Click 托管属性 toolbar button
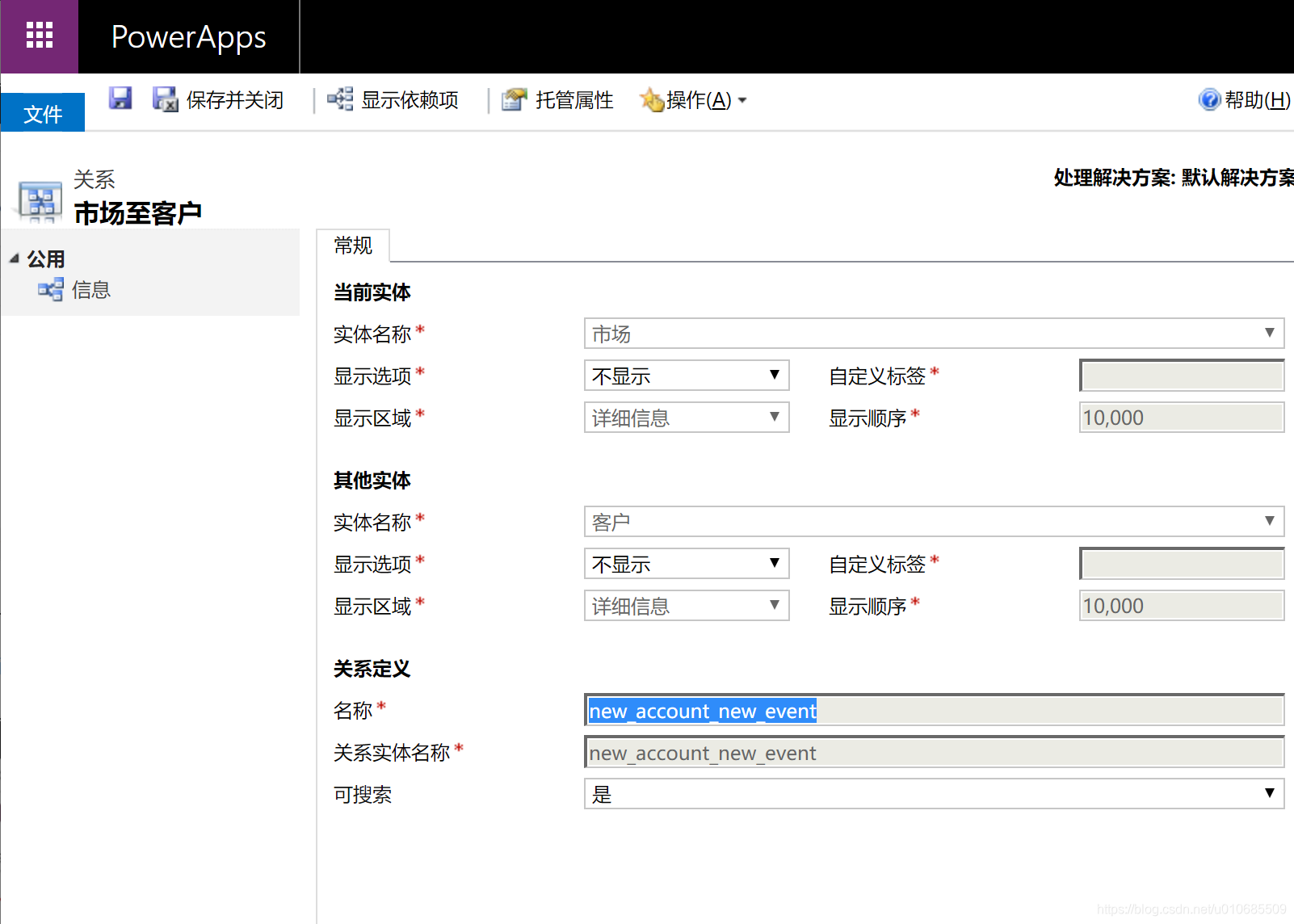The width and height of the screenshot is (1294, 924). (x=557, y=99)
